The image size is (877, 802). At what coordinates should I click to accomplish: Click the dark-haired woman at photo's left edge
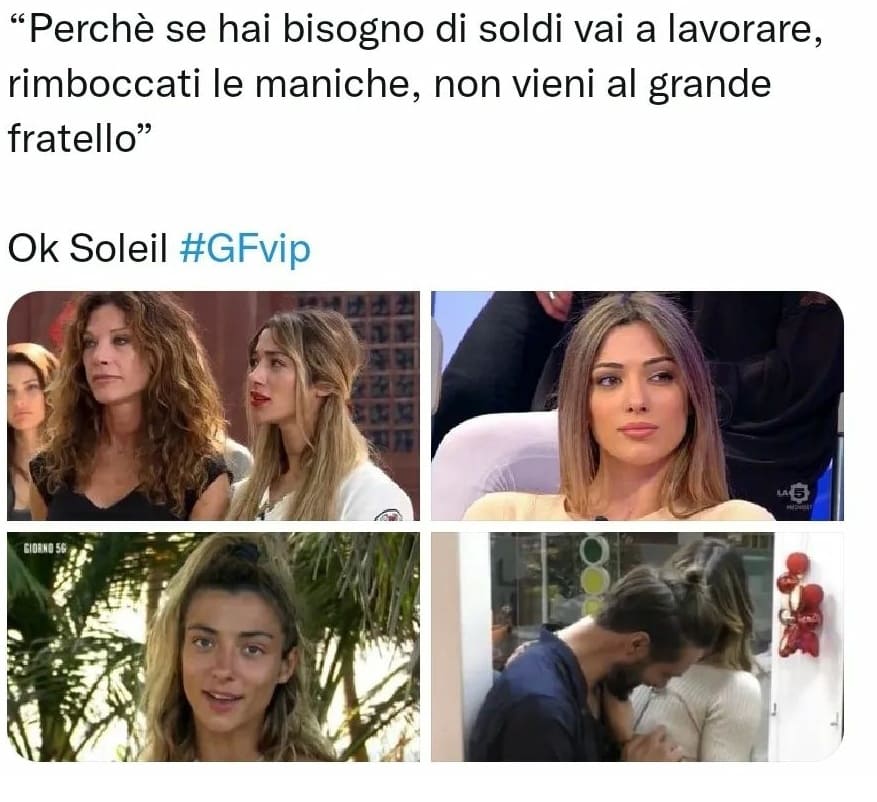click(27, 425)
